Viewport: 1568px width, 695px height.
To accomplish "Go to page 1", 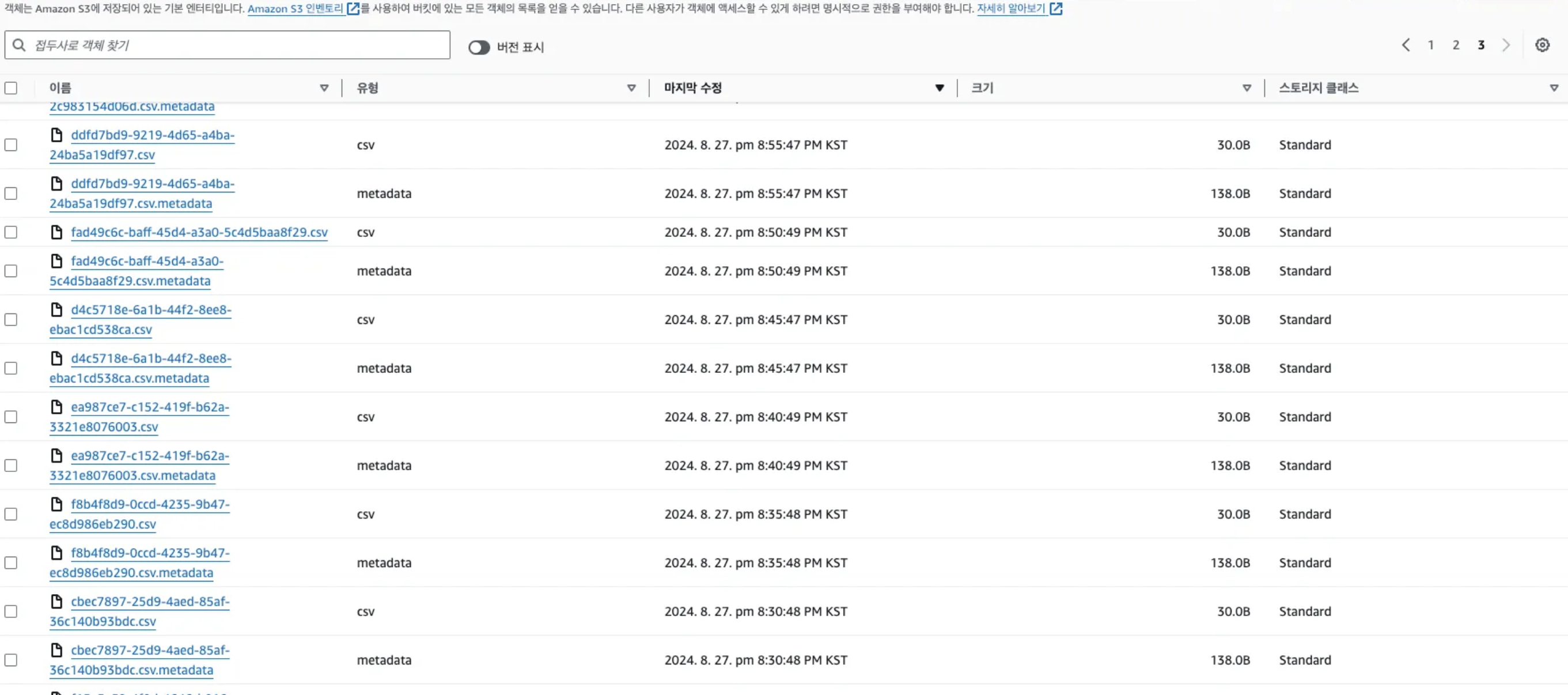I will (1430, 45).
